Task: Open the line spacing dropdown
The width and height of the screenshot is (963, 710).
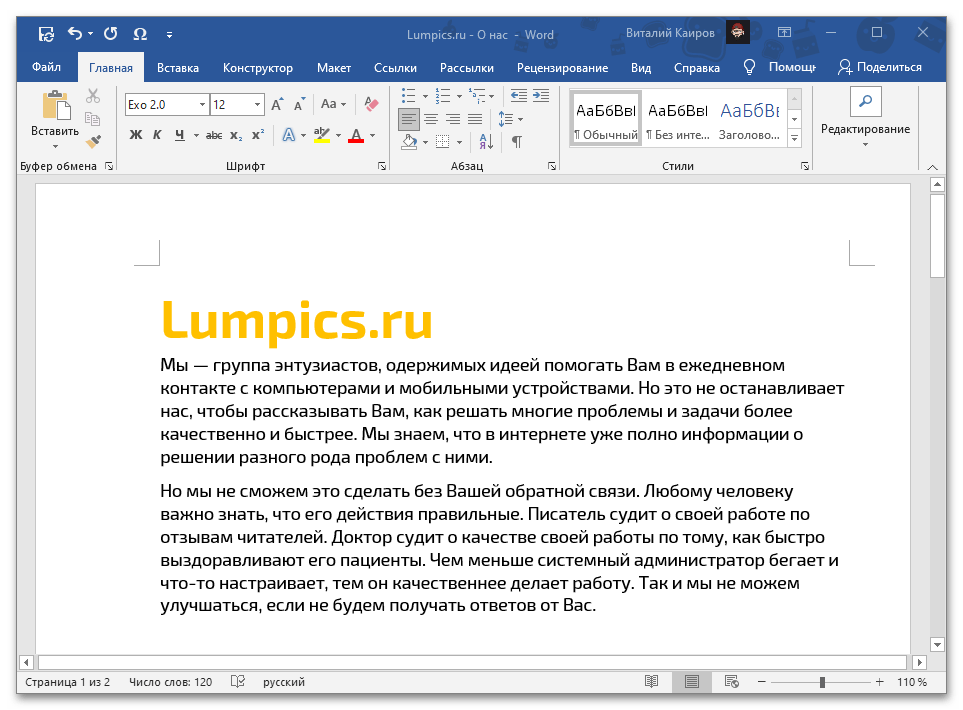Action: click(521, 119)
